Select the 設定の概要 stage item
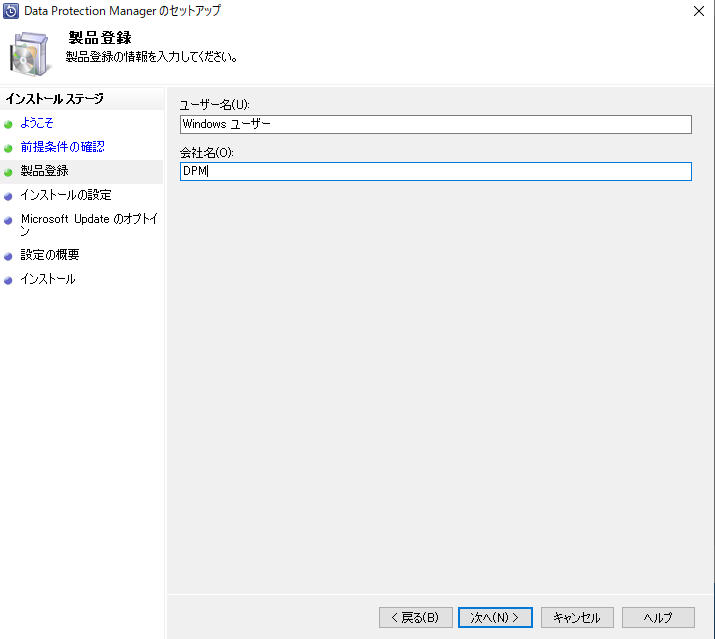Viewport: 715px width, 639px height. [50, 255]
